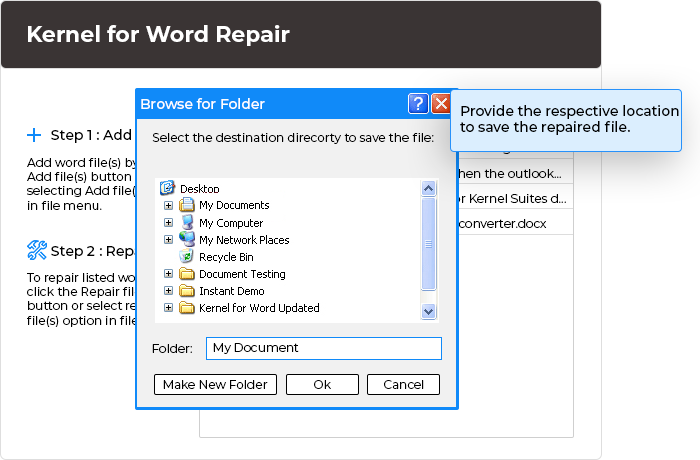
Task: Expand the My Network Places node
Action: point(168,239)
